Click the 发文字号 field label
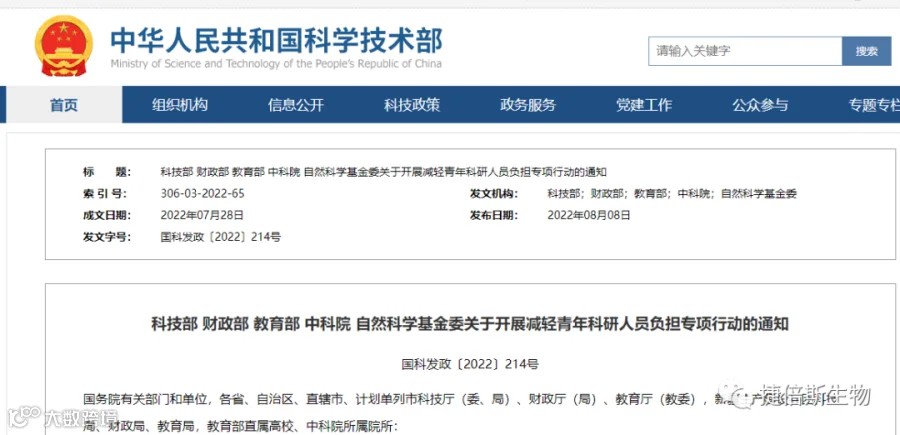The width and height of the screenshot is (900, 435). pos(107,236)
